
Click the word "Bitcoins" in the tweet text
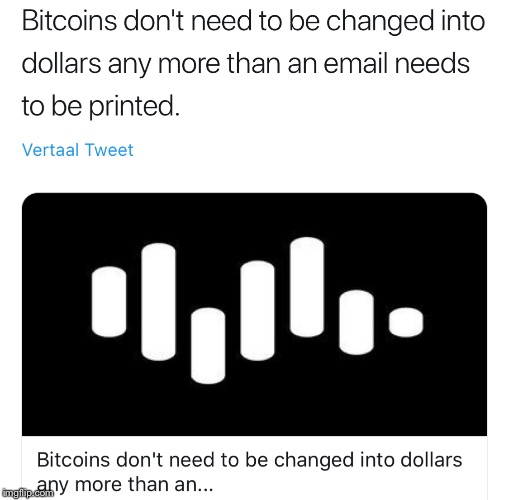click(69, 21)
